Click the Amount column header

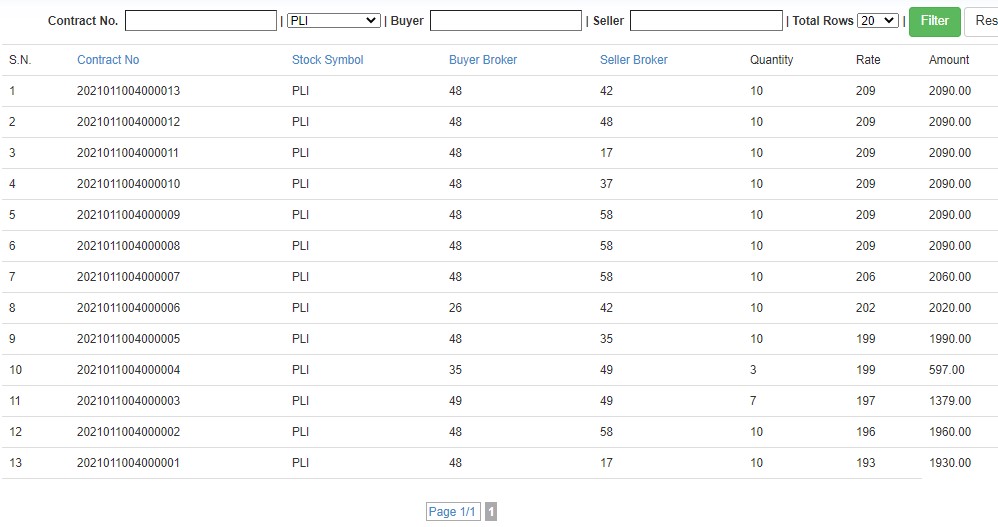(x=948, y=60)
